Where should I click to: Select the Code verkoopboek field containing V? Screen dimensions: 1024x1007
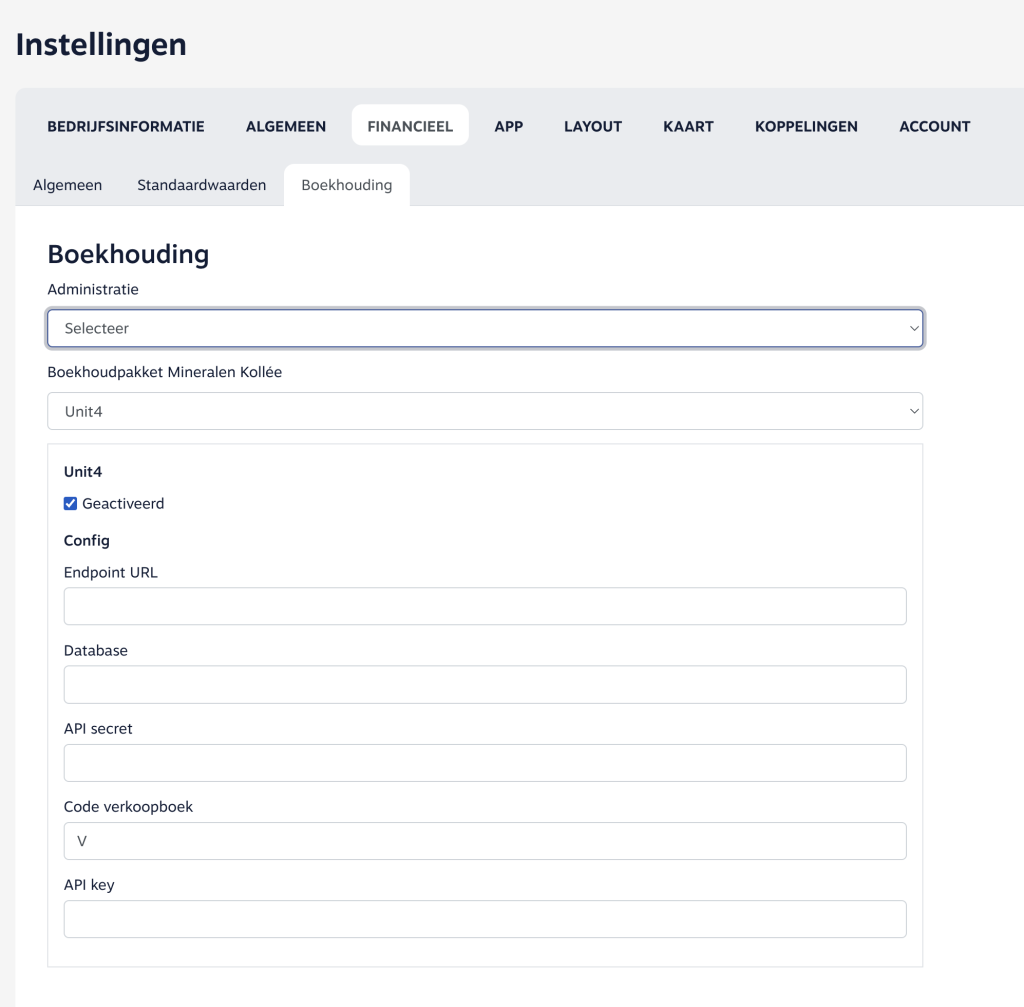485,841
